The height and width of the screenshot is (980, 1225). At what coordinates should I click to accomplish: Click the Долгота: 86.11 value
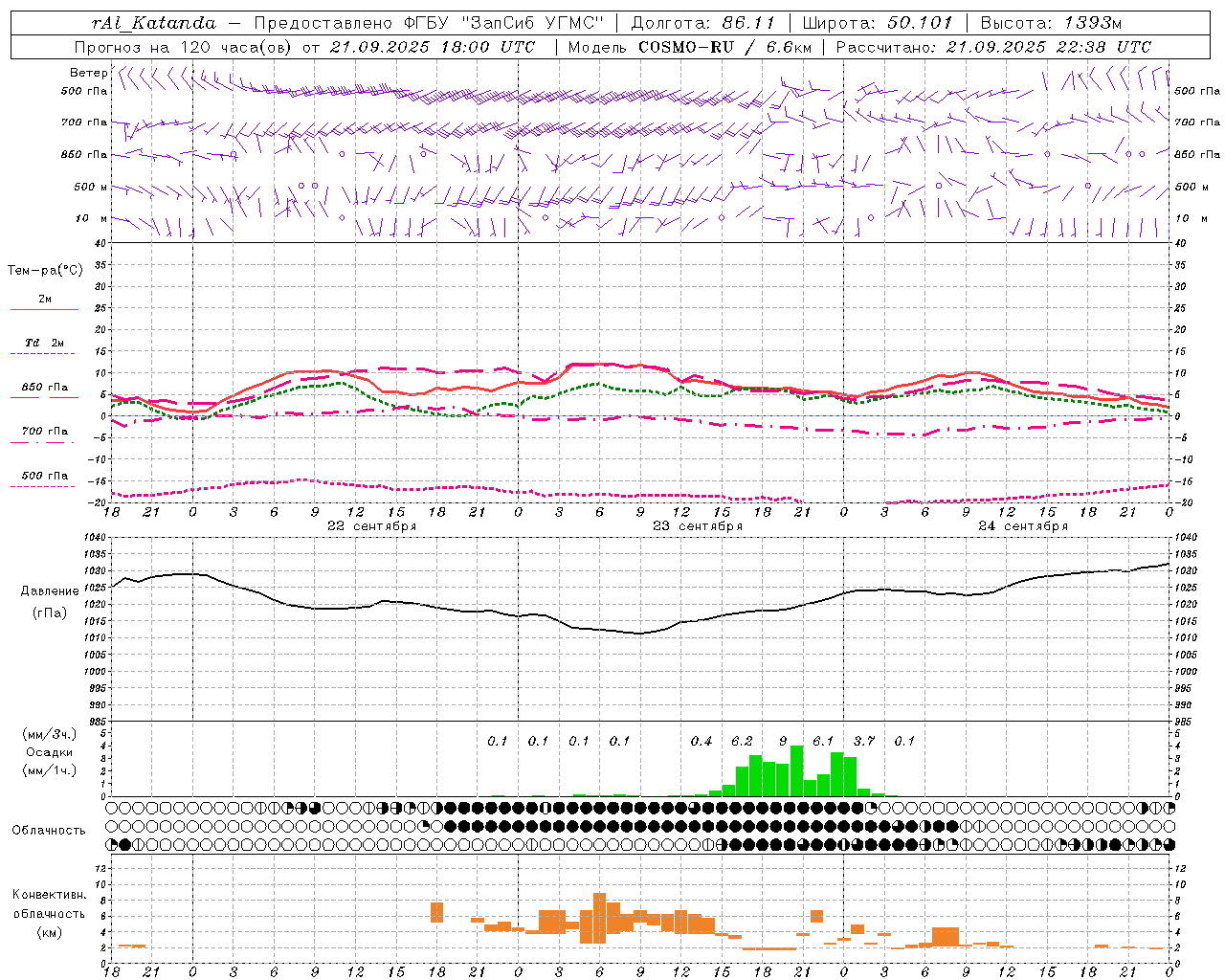coord(703,23)
